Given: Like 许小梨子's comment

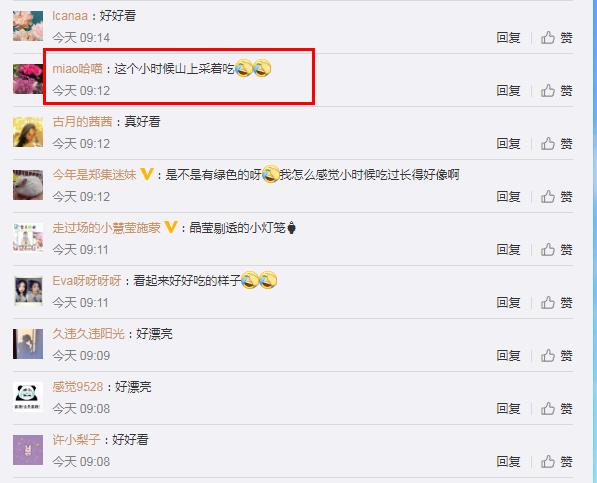Looking at the screenshot, I should point(557,461).
